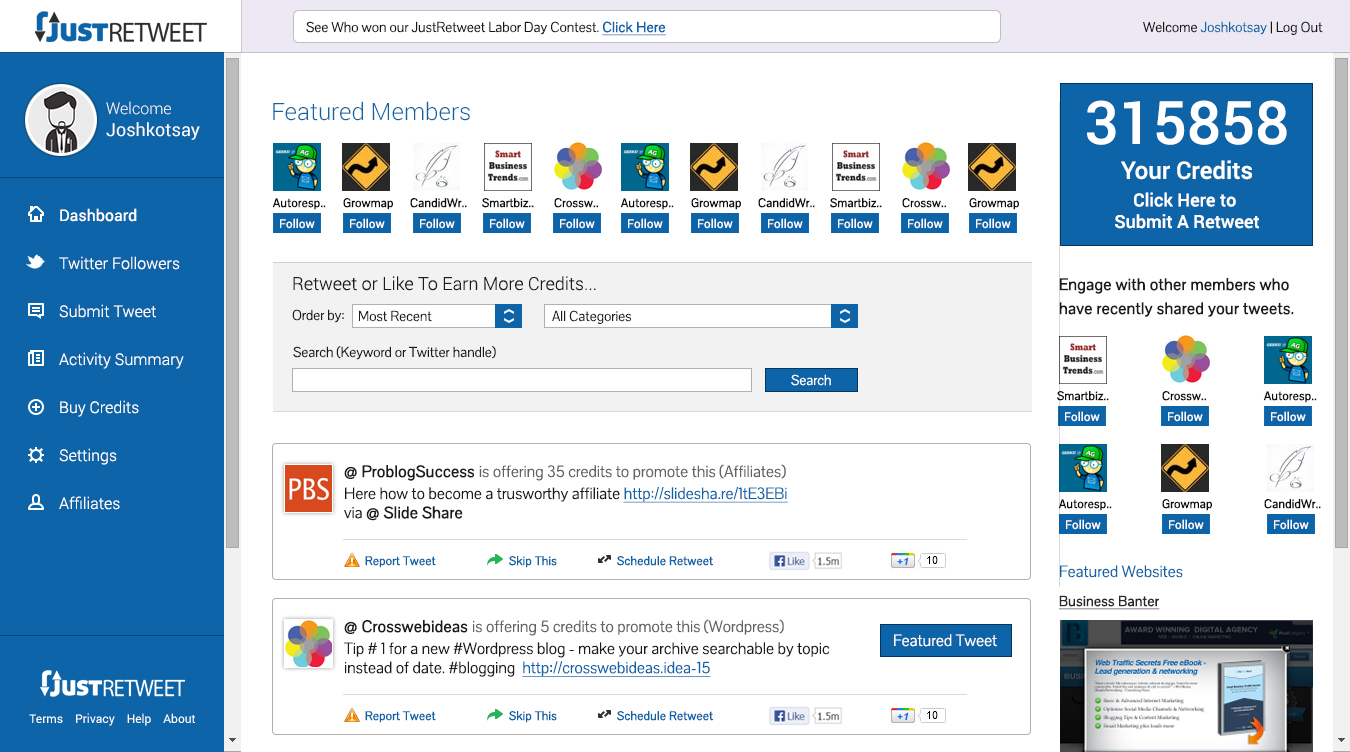The height and width of the screenshot is (752, 1350).
Task: Click first Autoresp featured member avatar
Action: [x=297, y=167]
